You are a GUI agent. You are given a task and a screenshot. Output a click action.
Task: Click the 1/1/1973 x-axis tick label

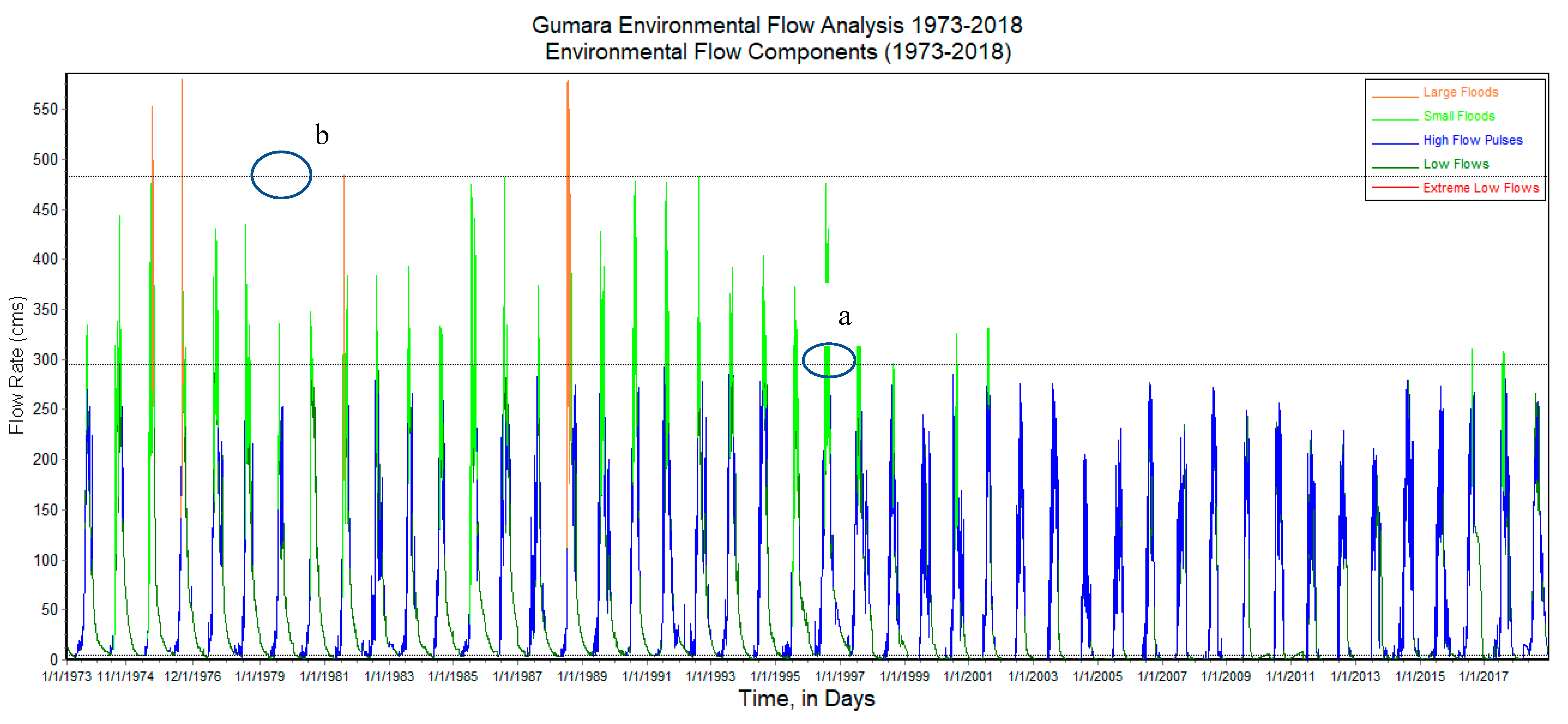click(x=66, y=676)
